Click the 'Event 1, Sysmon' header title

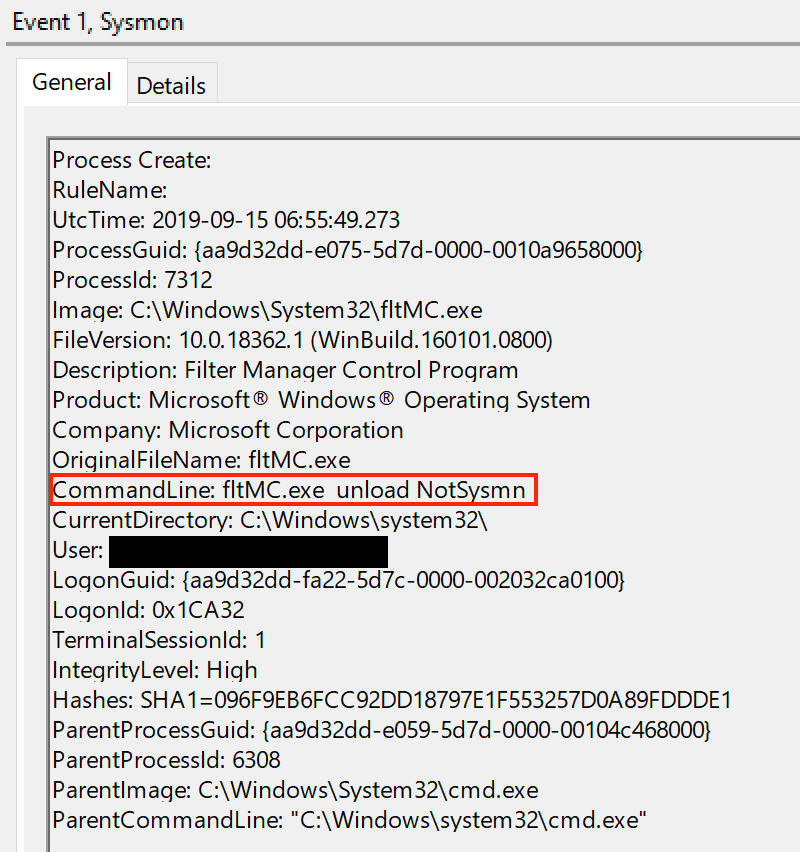pyautogui.click(x=98, y=22)
